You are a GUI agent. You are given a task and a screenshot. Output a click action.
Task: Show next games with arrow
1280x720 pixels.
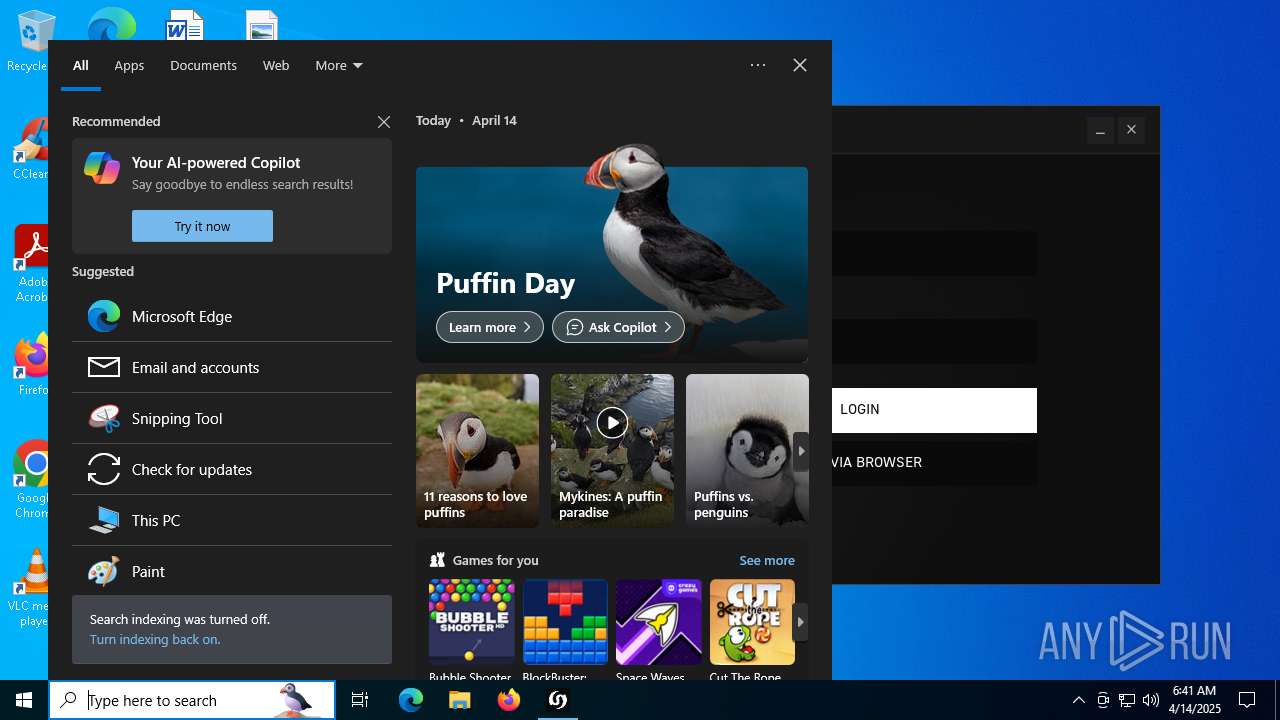[x=800, y=622]
